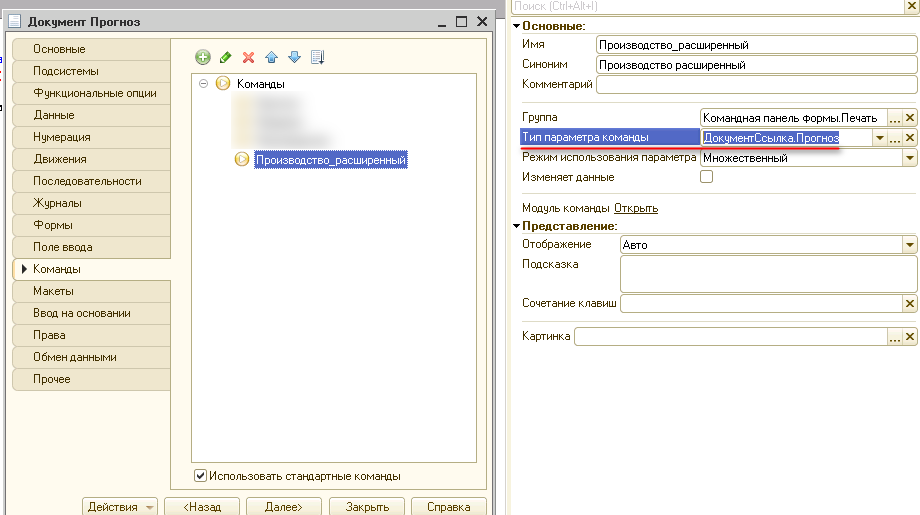This screenshot has height=515, width=920.
Task: Toggle the Изменяет данные checkbox
Action: (x=707, y=177)
